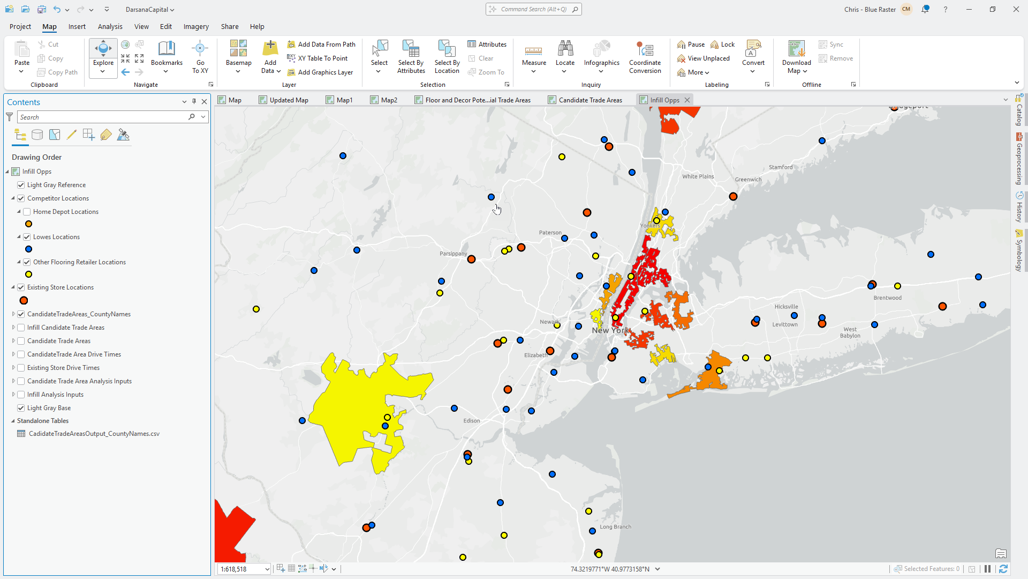The width and height of the screenshot is (1028, 579).
Task: Expand CandidateTrade Area Drive Times layer
Action: pyautogui.click(x=13, y=354)
